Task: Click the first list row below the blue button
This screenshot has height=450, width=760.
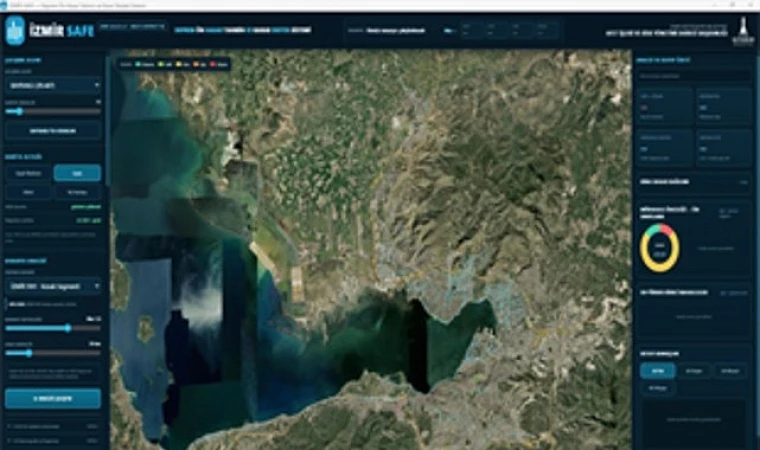Action: pyautogui.click(x=53, y=426)
